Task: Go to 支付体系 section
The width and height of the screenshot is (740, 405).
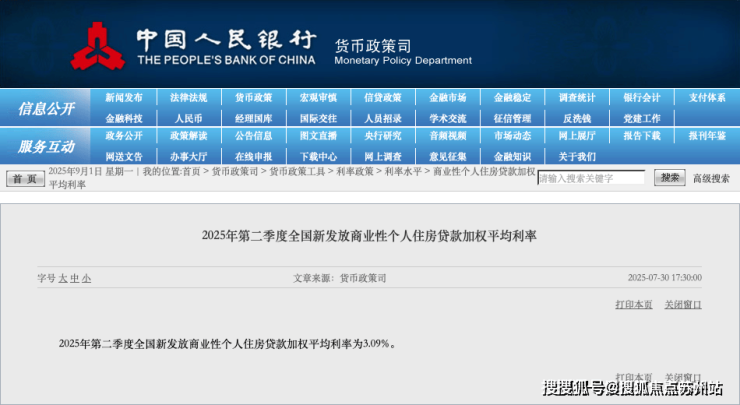Action: click(707, 98)
